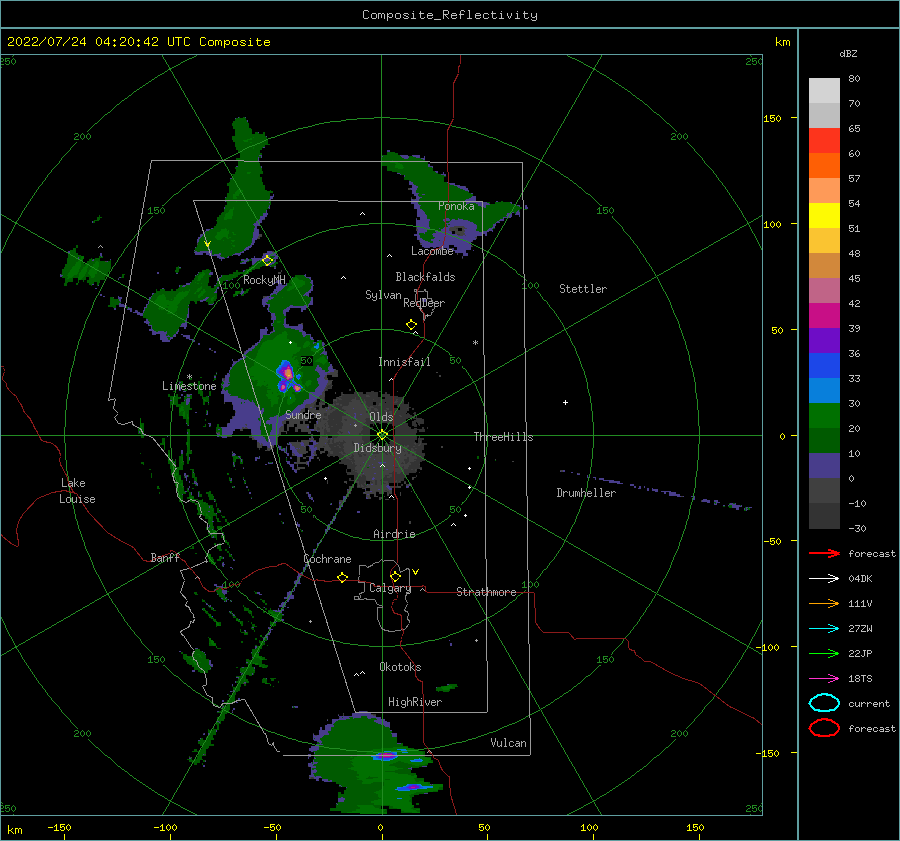
Task: Click yellow V marker right of Calgary diamond
Action: pos(416,572)
